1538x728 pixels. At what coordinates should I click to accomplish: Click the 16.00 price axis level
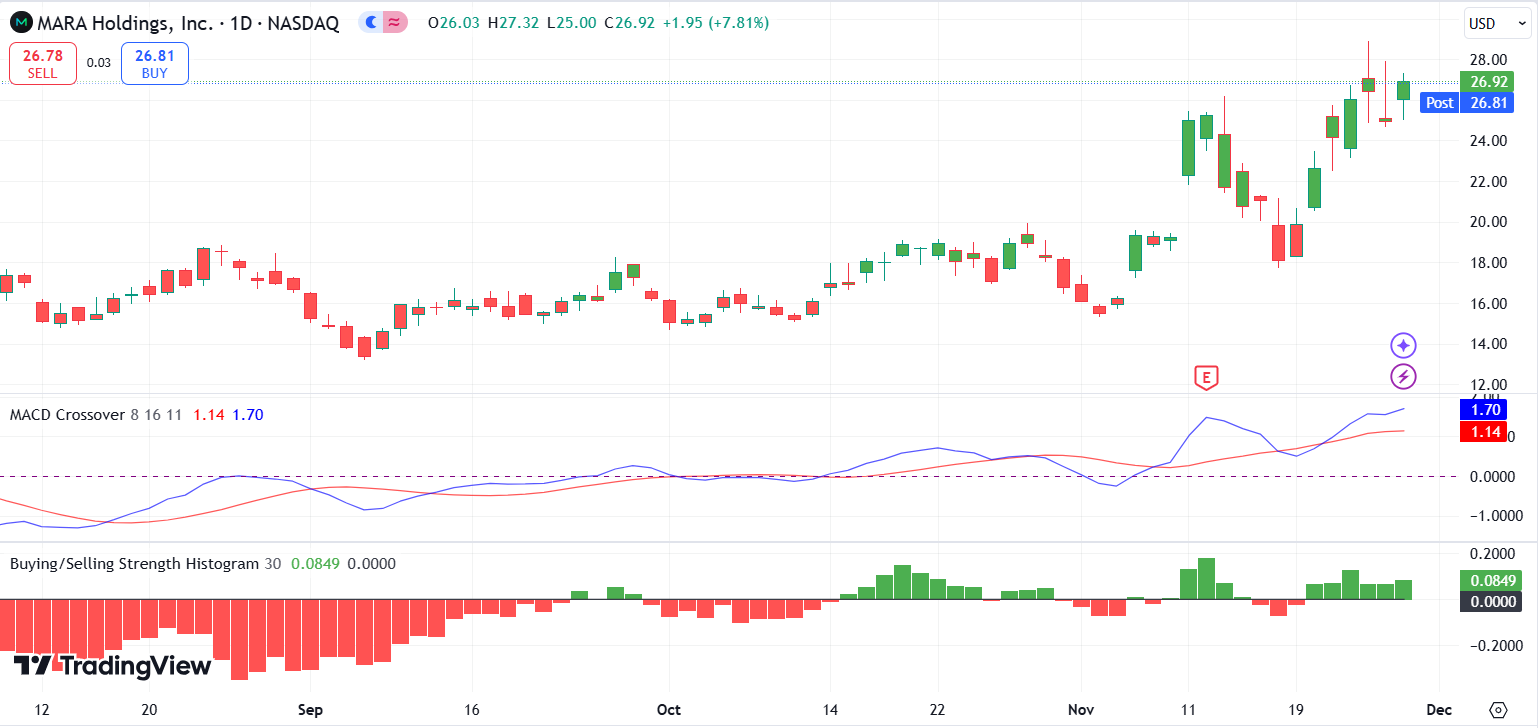pos(1489,304)
